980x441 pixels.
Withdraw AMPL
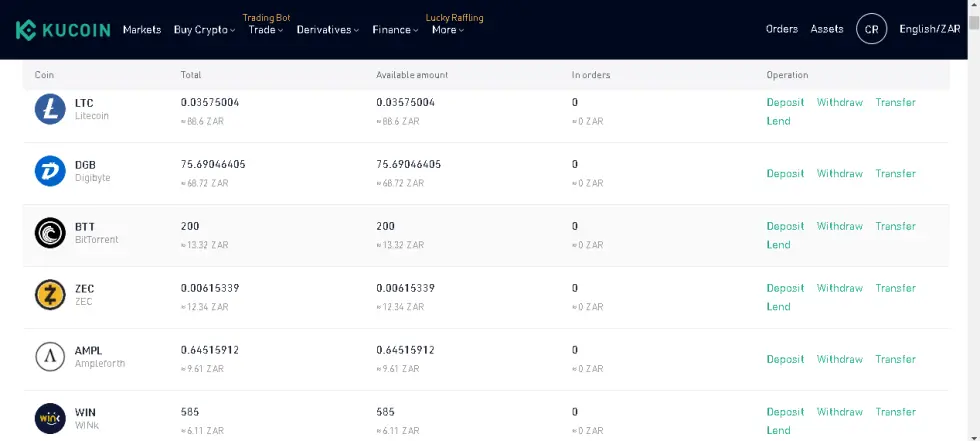839,359
